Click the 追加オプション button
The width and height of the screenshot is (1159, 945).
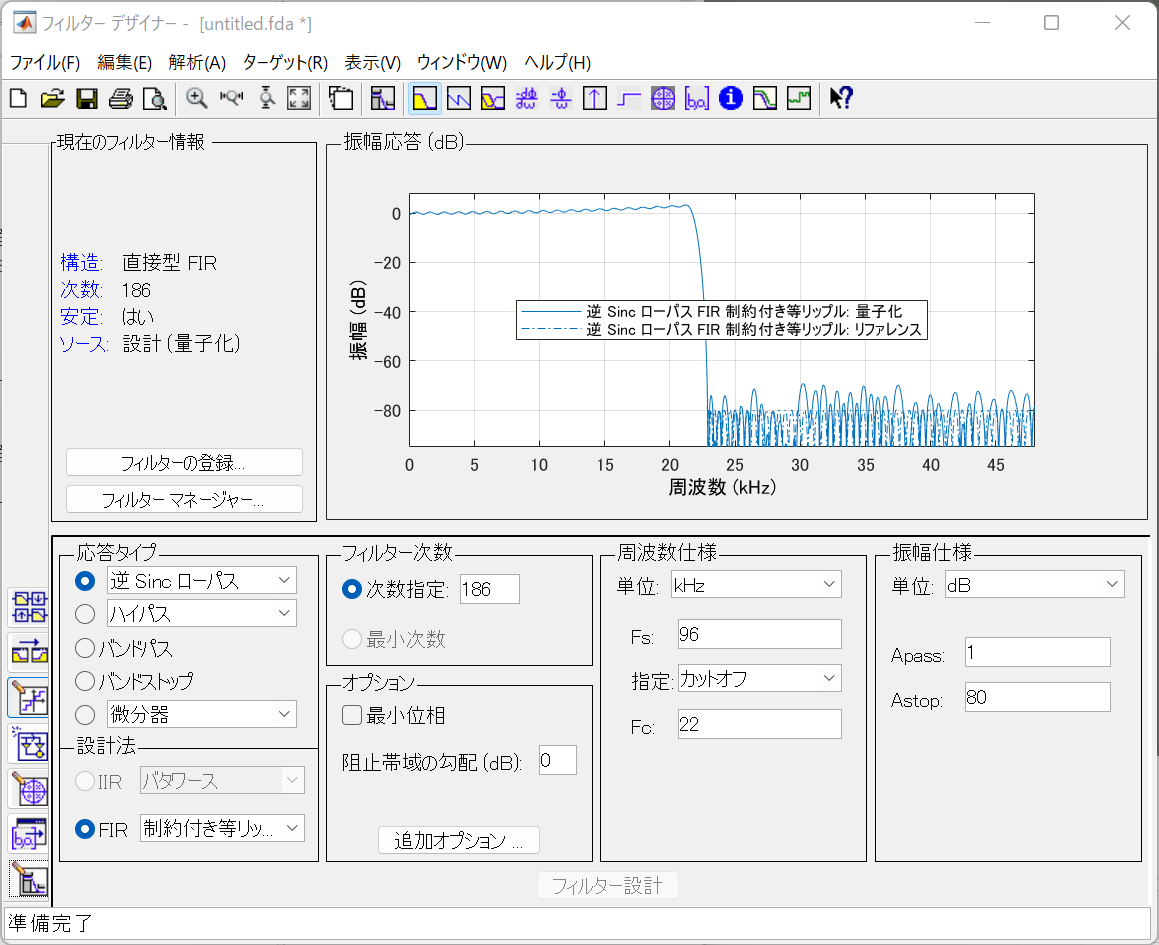tap(459, 841)
